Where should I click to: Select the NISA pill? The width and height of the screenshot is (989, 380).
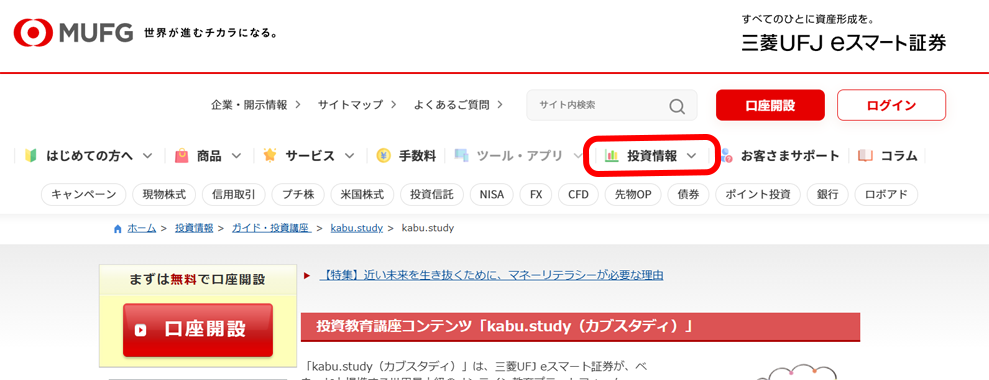click(x=492, y=194)
